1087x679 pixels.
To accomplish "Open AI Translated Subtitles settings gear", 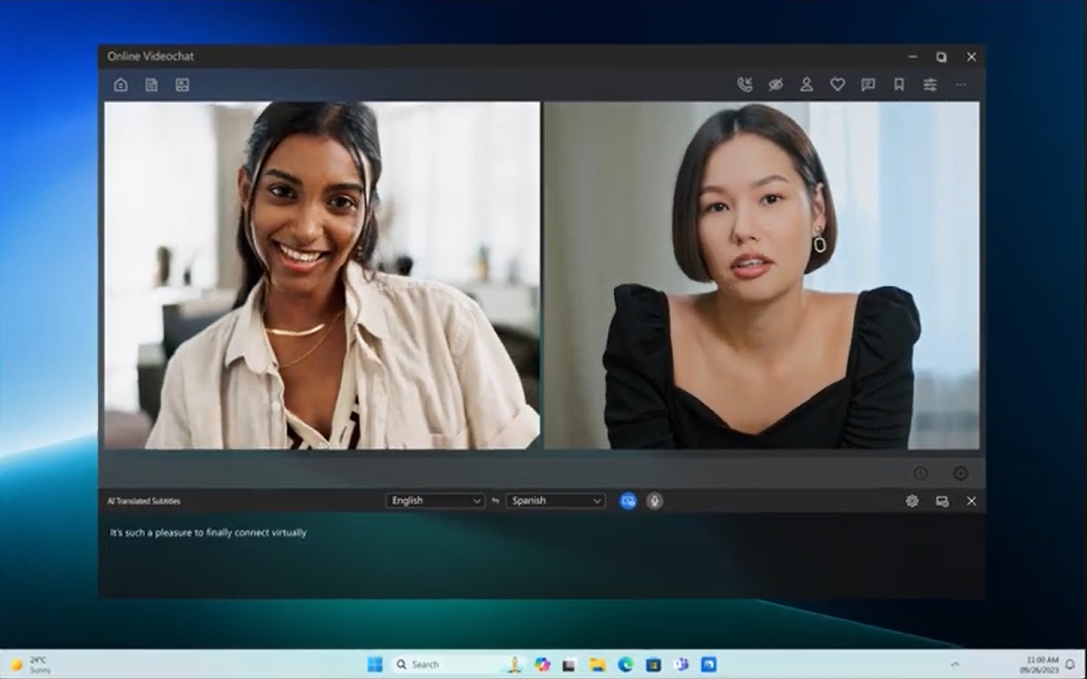I will click(912, 501).
